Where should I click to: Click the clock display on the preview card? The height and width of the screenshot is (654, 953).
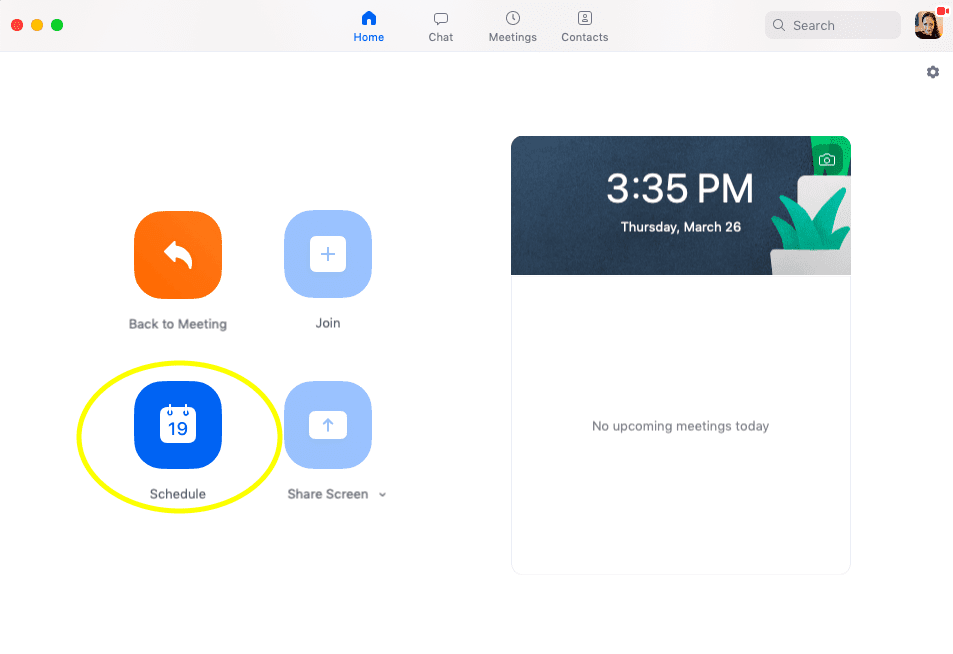682,187
